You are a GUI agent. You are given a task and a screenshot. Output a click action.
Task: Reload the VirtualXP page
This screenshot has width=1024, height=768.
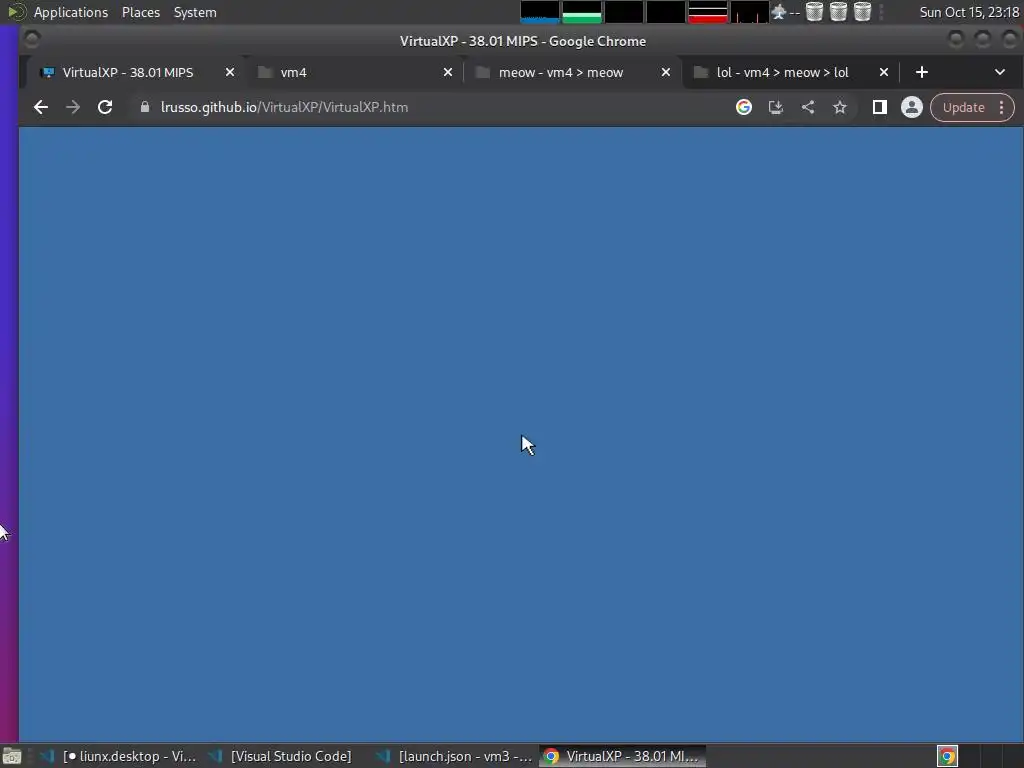[104, 107]
